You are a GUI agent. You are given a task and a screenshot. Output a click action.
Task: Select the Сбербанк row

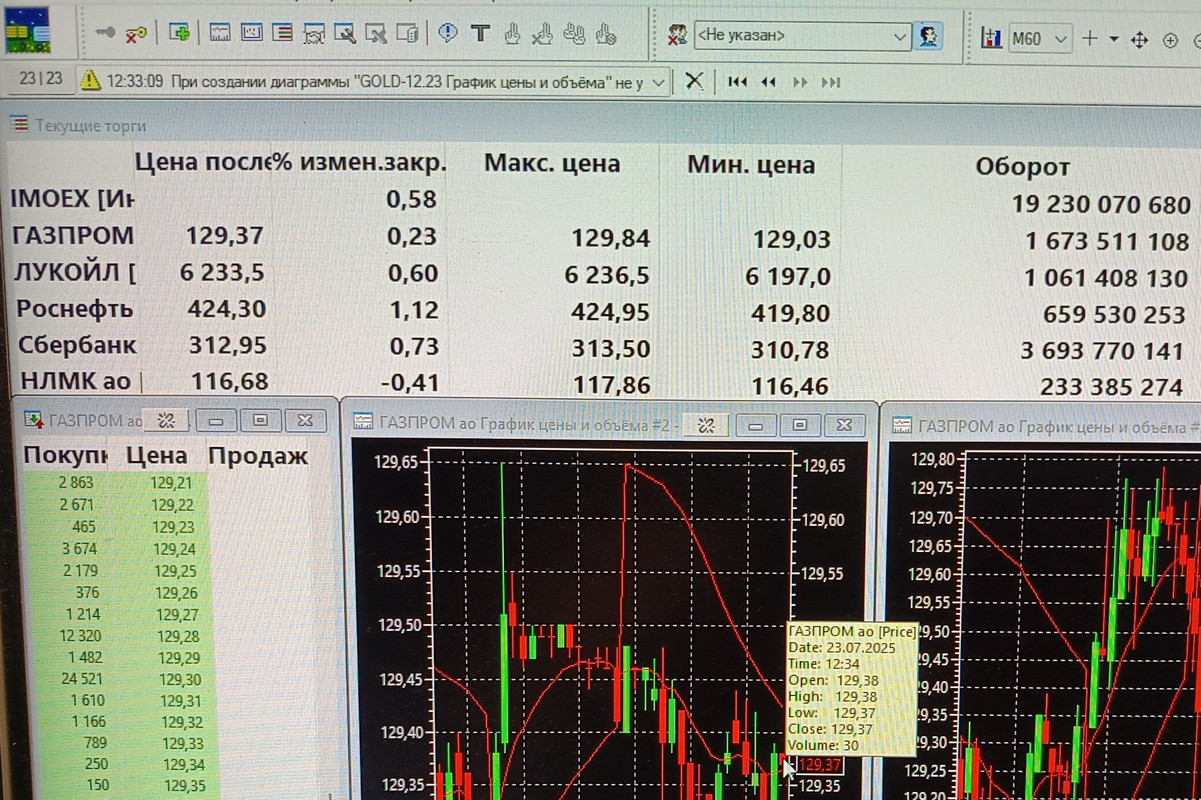(600, 348)
